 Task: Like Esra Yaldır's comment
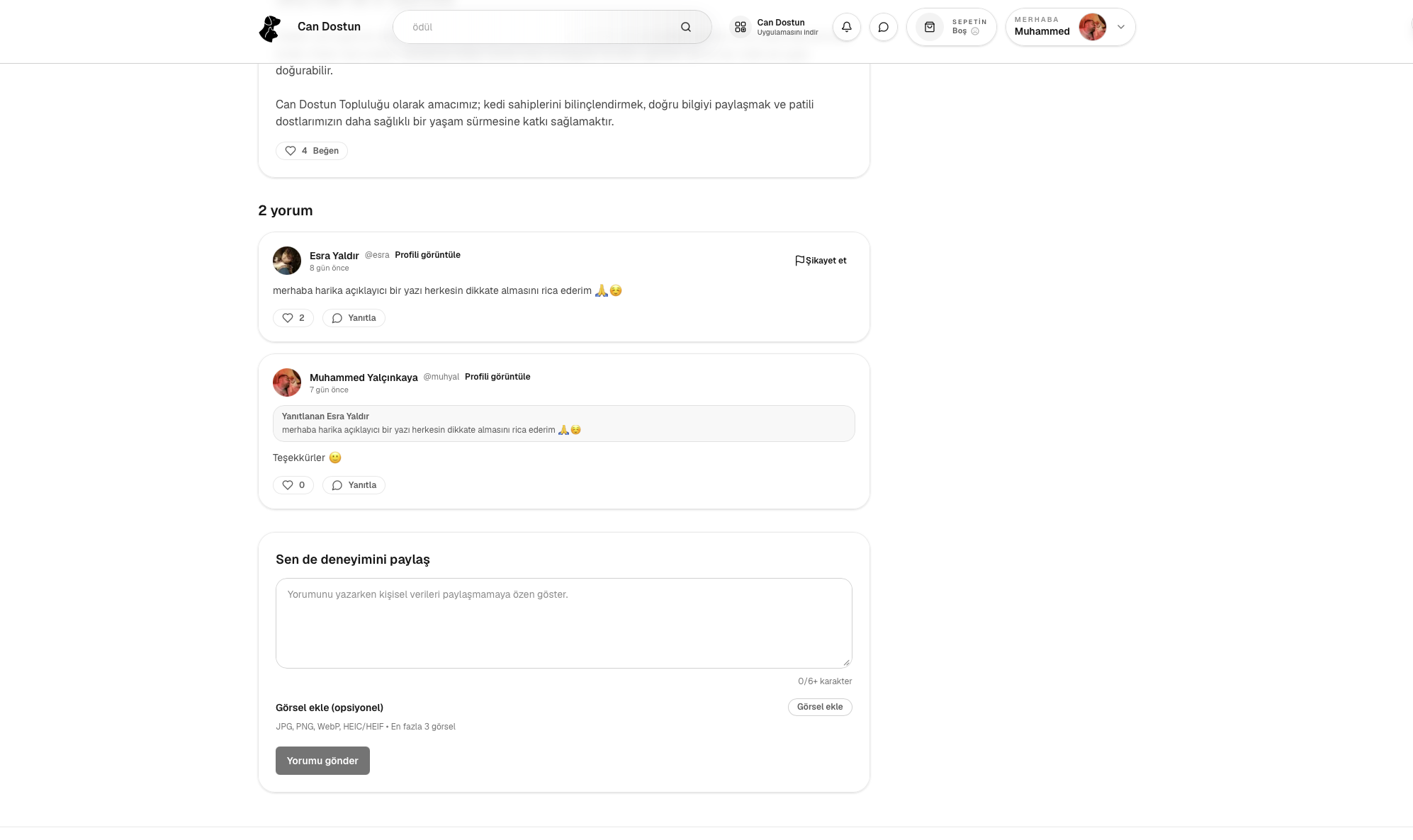pos(293,318)
